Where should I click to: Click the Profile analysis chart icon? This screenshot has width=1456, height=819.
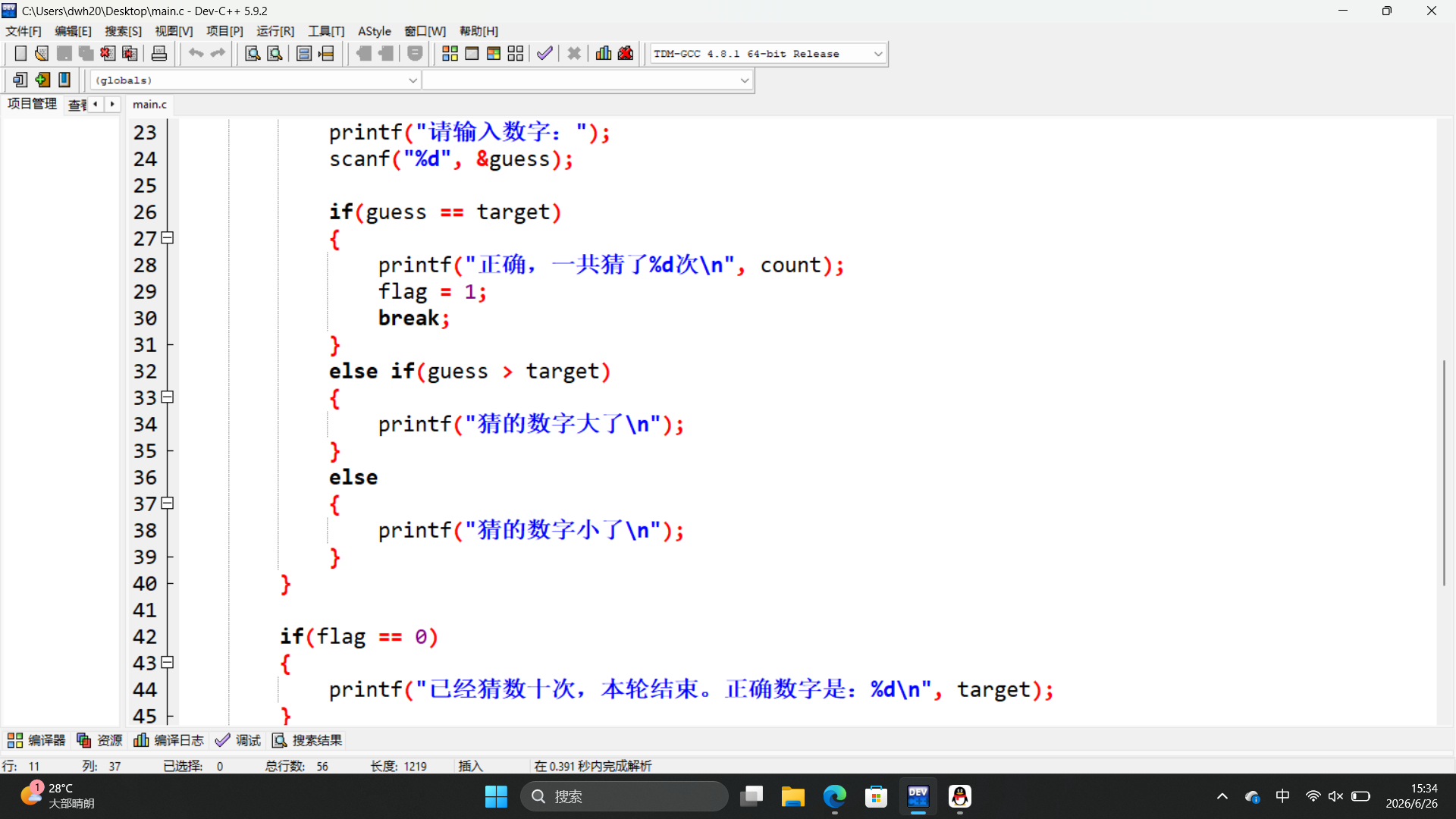[604, 54]
